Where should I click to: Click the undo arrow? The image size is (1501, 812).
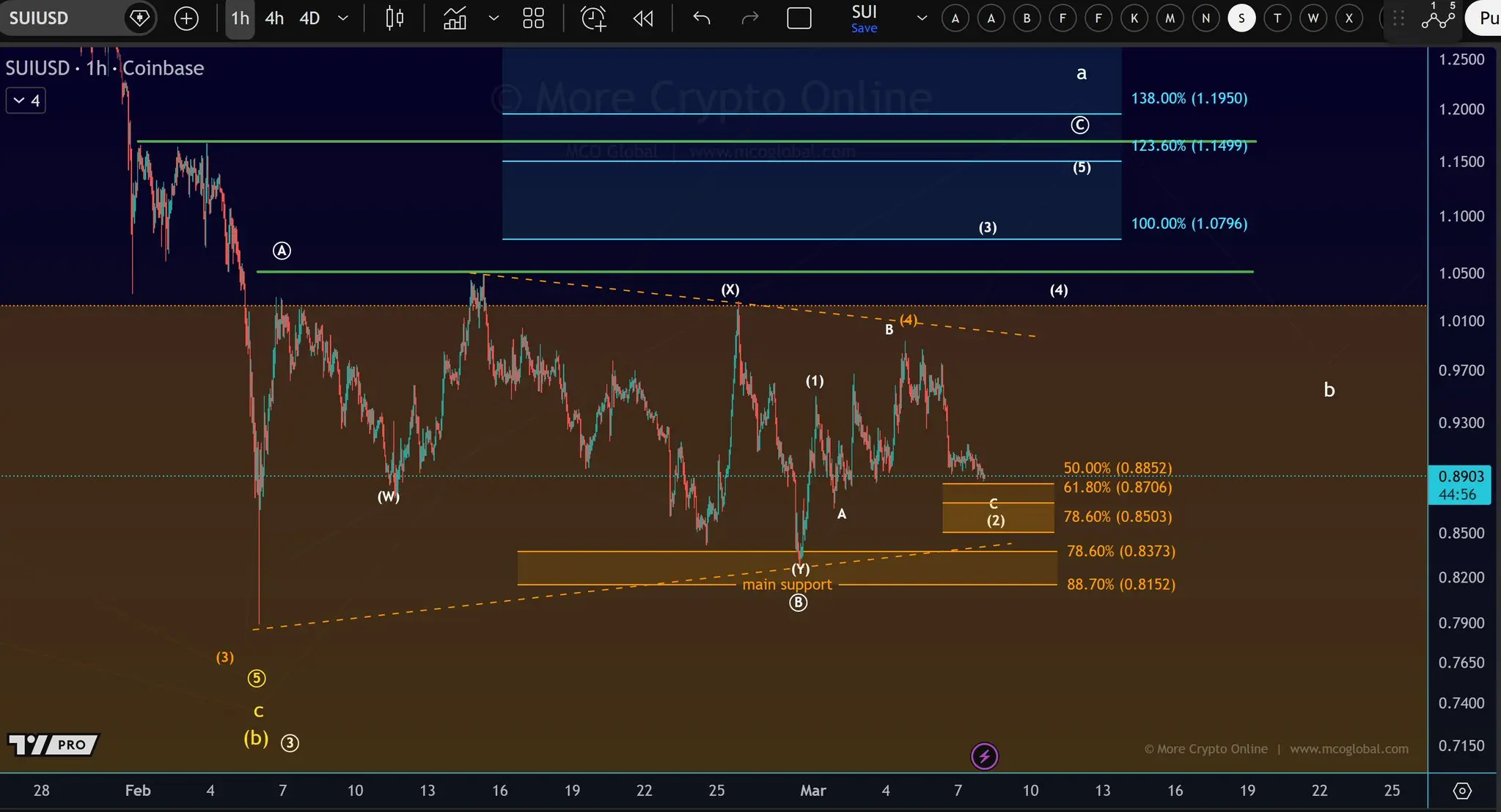pyautogui.click(x=702, y=18)
